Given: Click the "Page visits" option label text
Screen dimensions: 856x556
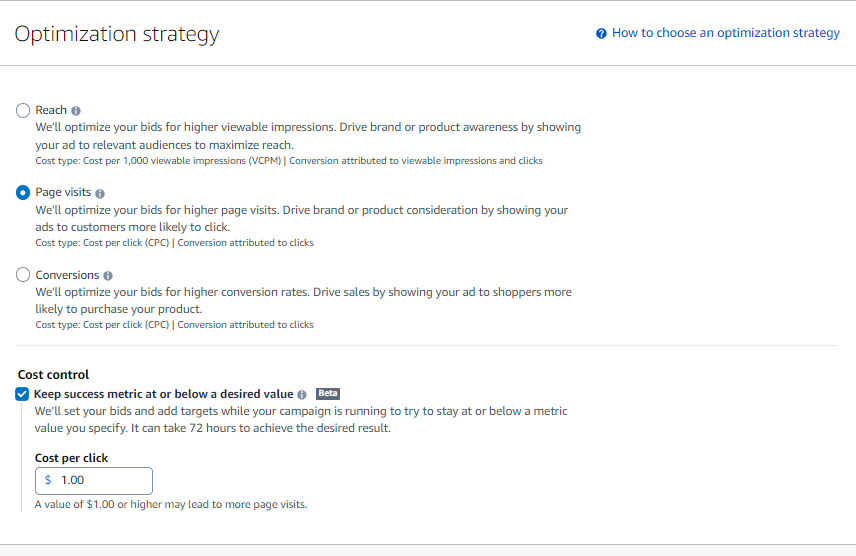Looking at the screenshot, I should coord(63,192).
